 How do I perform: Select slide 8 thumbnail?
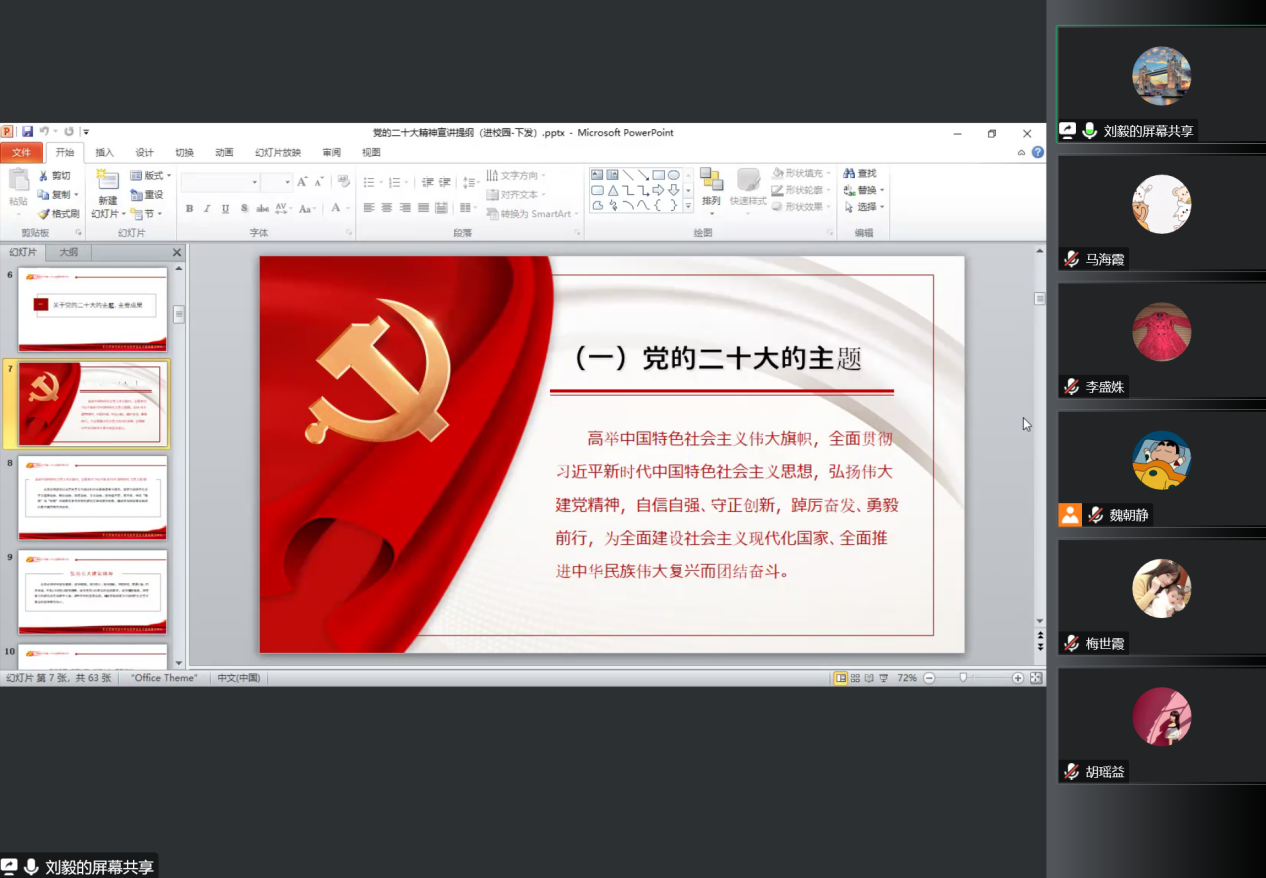coord(93,498)
